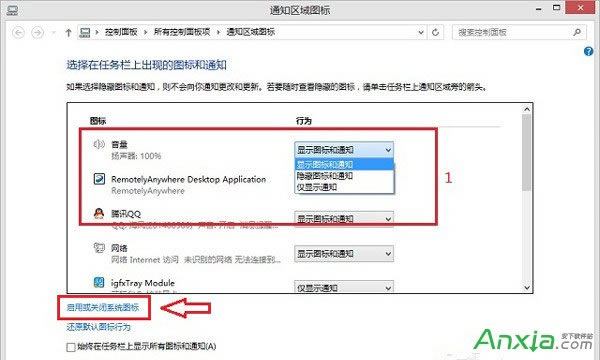Click the search magnifier icon
Image resolution: width=600 pixels, height=360 pixels.
pyautogui.click(x=577, y=32)
